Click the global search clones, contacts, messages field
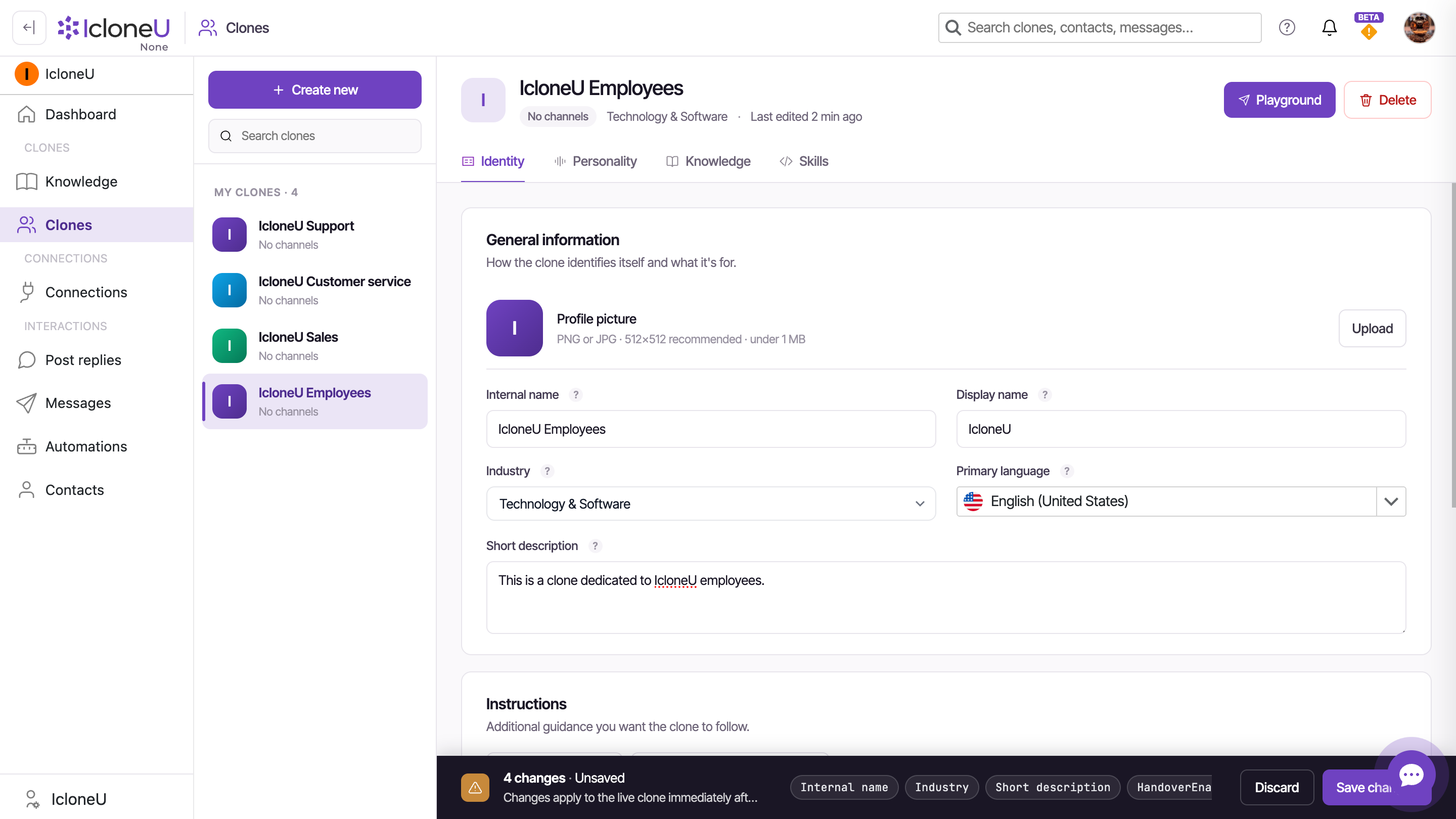This screenshot has height=819, width=1456. [x=1100, y=27]
